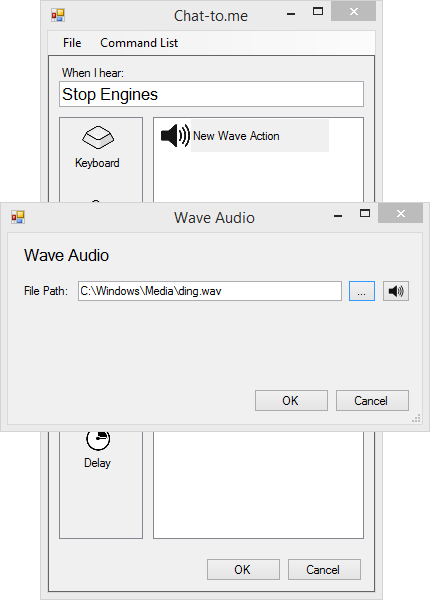Play the wave file with speaker button
Image resolution: width=430 pixels, height=600 pixels.
(x=396, y=291)
